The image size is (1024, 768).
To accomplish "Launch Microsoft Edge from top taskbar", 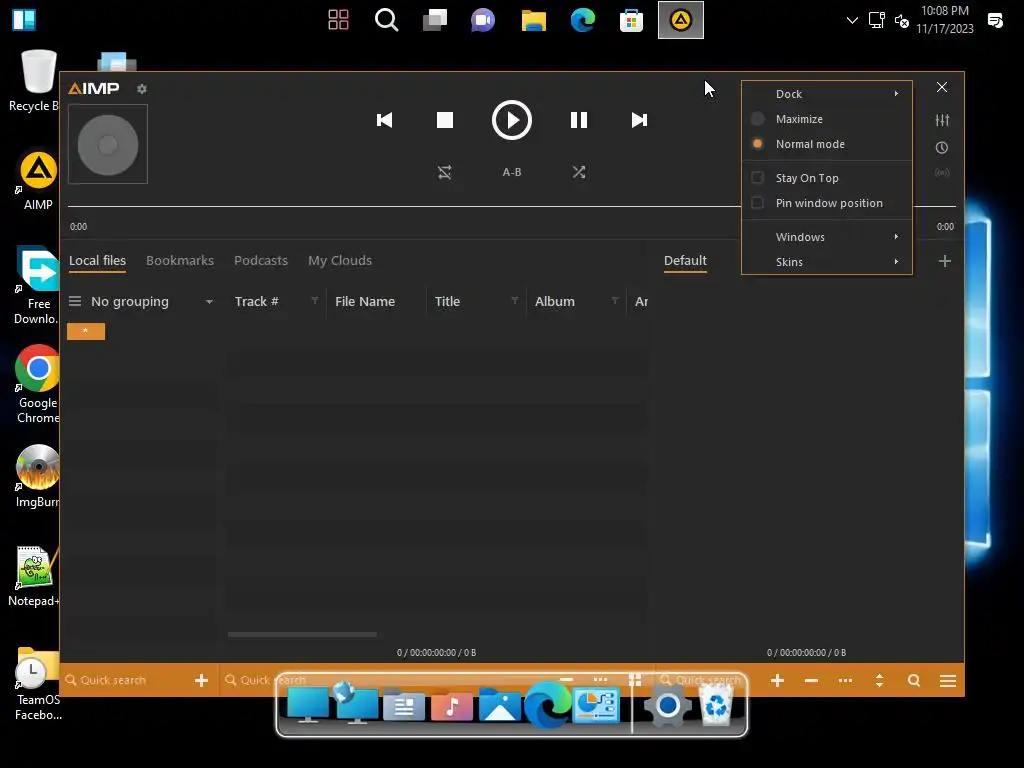I will point(583,20).
